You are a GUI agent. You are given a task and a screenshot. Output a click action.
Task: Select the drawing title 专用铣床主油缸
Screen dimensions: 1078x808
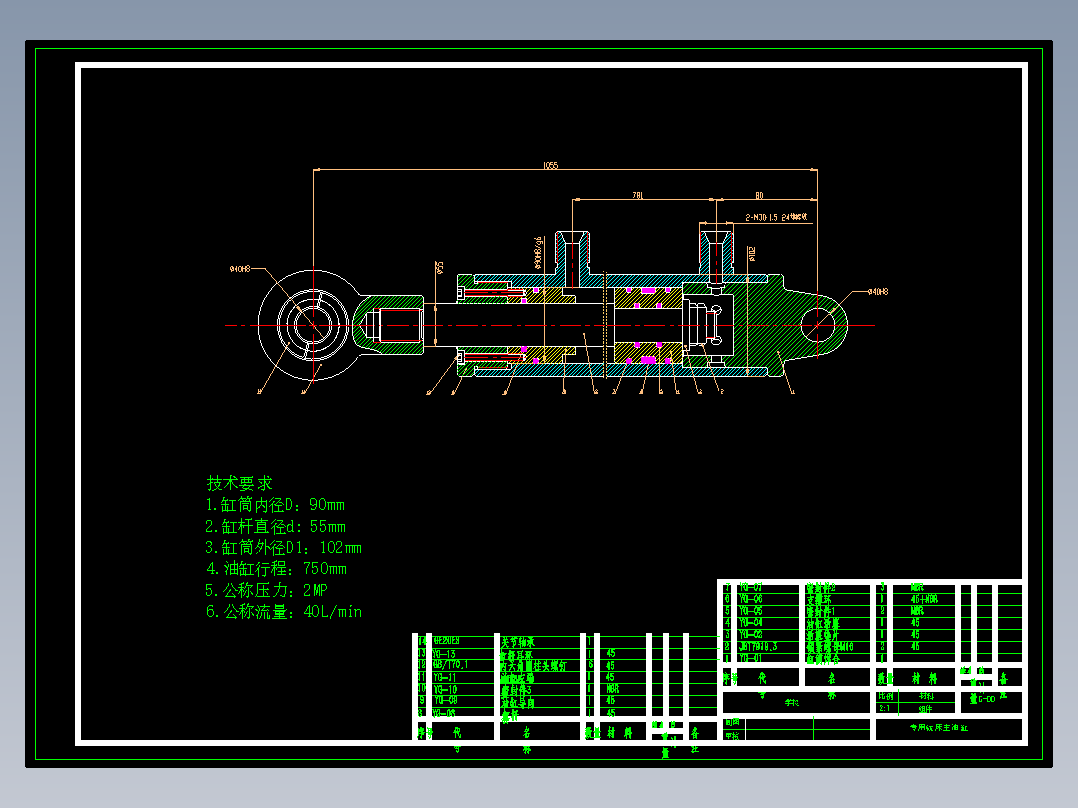[939, 728]
